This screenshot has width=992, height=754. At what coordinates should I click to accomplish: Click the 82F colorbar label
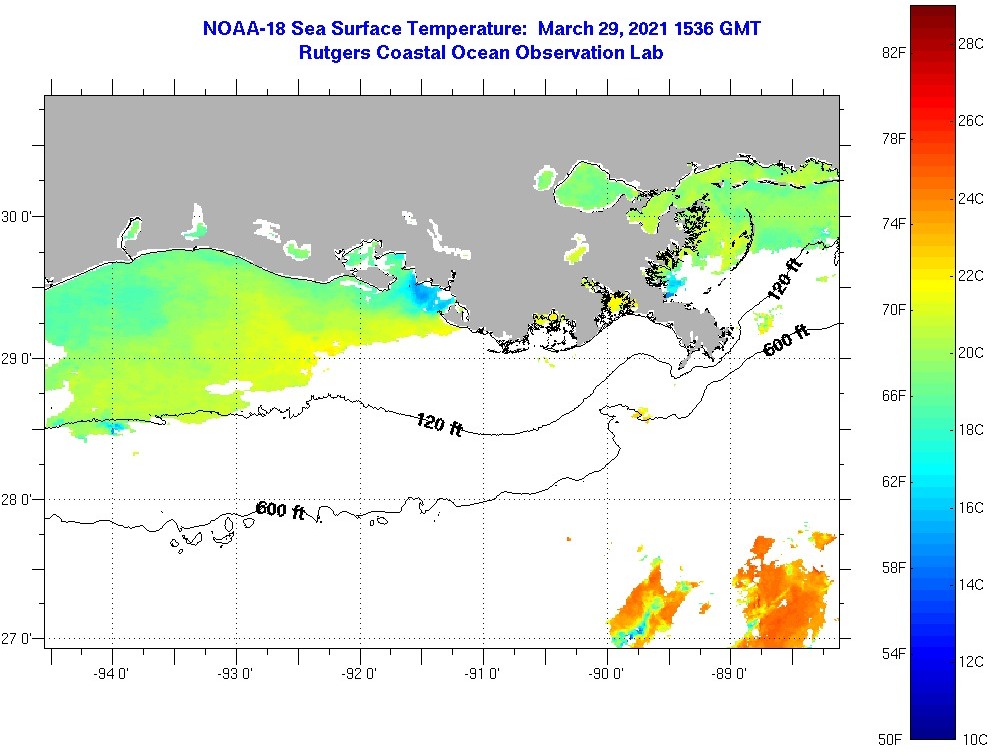point(893,53)
